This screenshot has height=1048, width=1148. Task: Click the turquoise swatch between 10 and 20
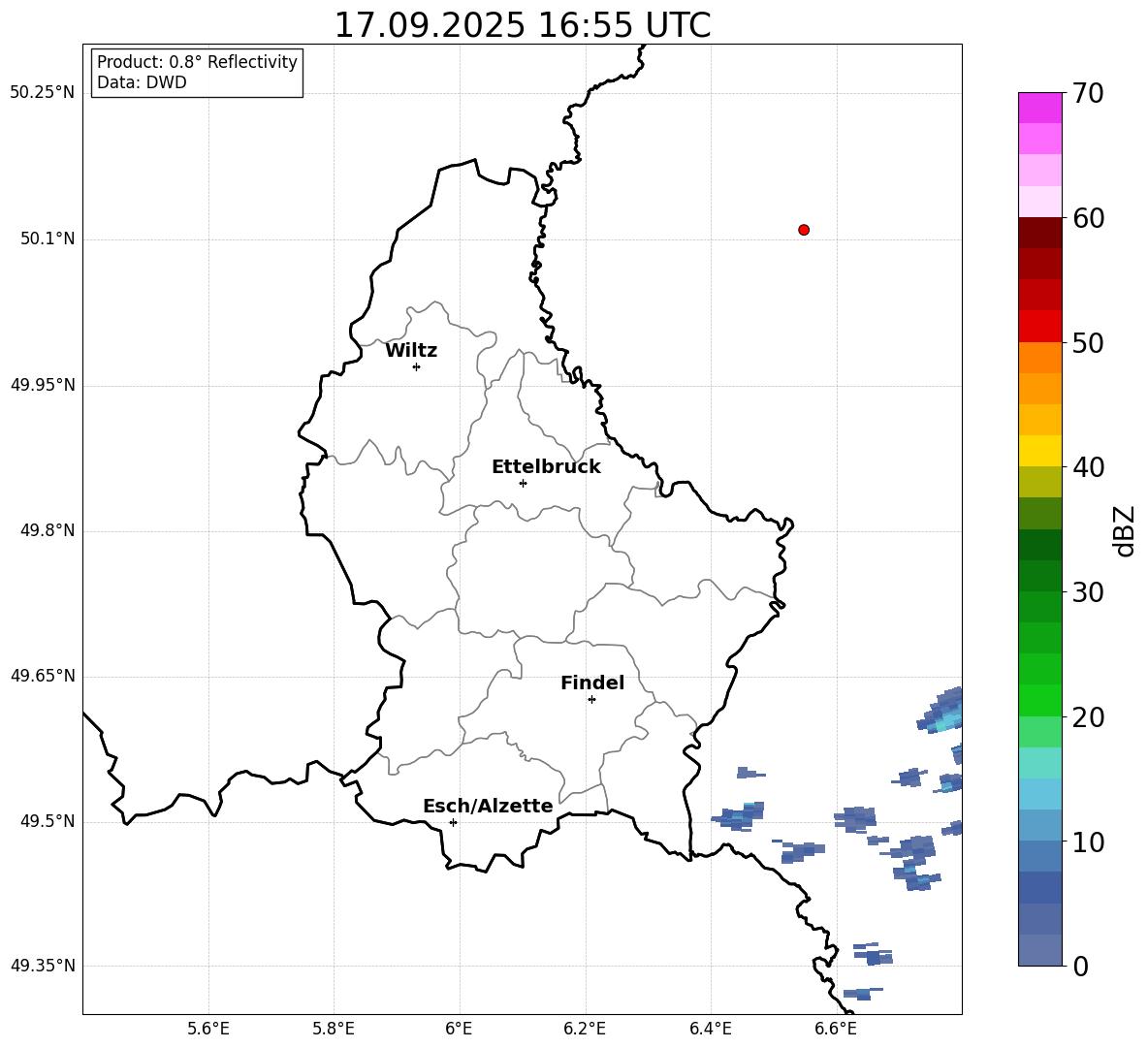1039,763
